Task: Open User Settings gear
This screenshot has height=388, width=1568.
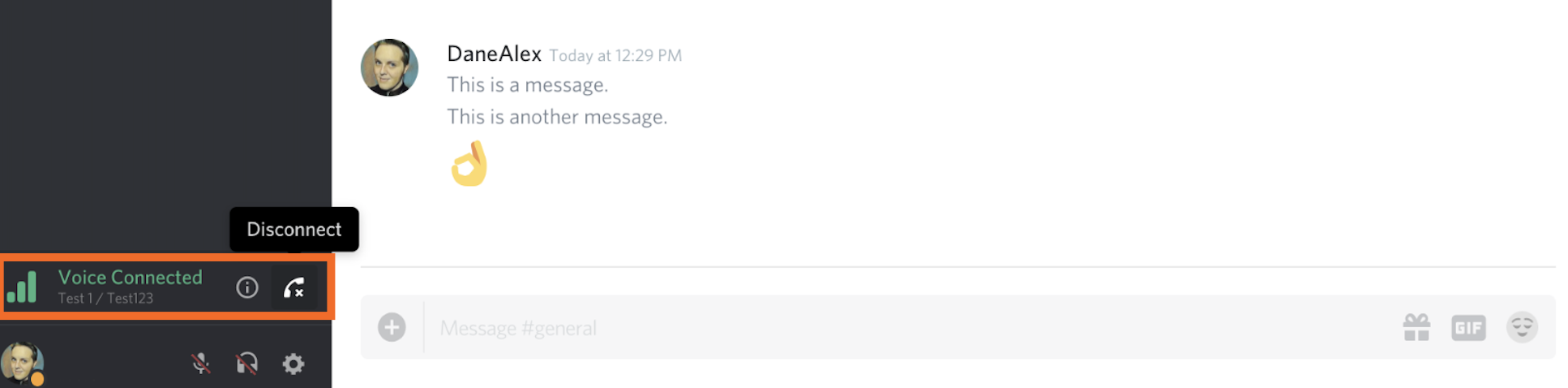Action: [x=293, y=364]
